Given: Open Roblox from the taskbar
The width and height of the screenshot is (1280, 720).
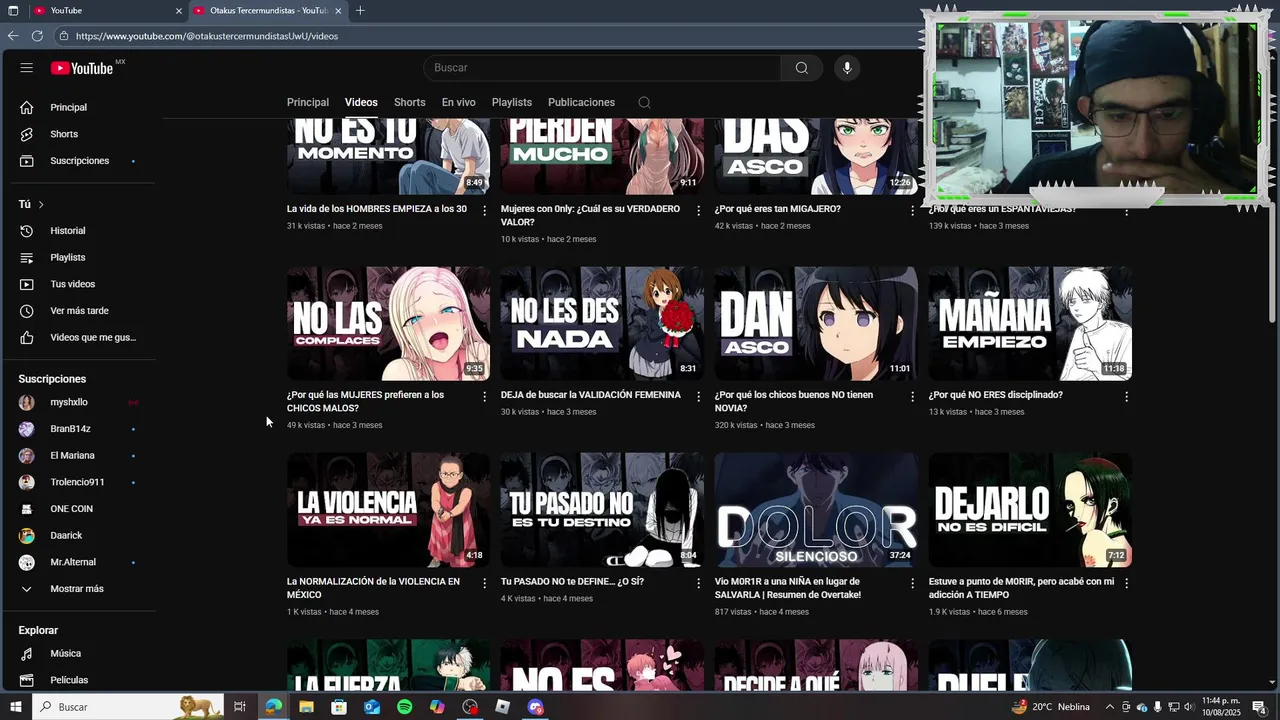Looking at the screenshot, I should point(503,707).
